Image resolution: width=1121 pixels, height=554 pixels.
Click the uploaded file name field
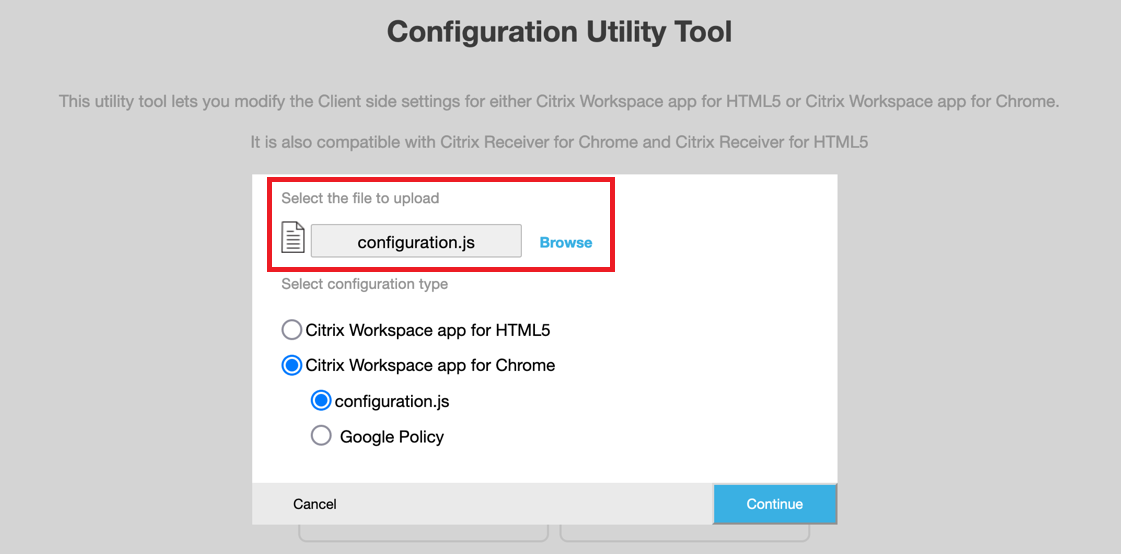point(416,241)
